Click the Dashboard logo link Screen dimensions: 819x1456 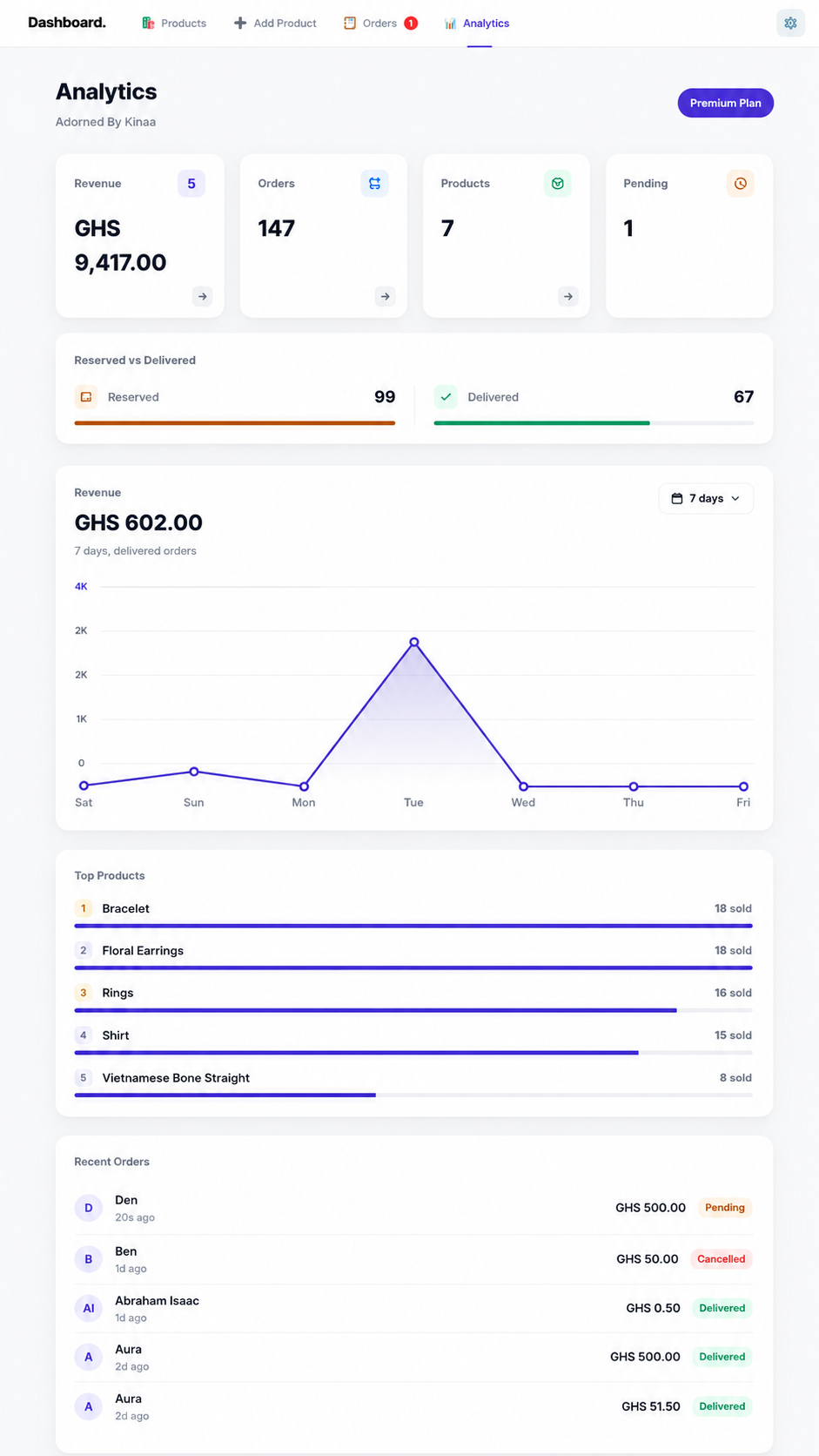pos(67,23)
